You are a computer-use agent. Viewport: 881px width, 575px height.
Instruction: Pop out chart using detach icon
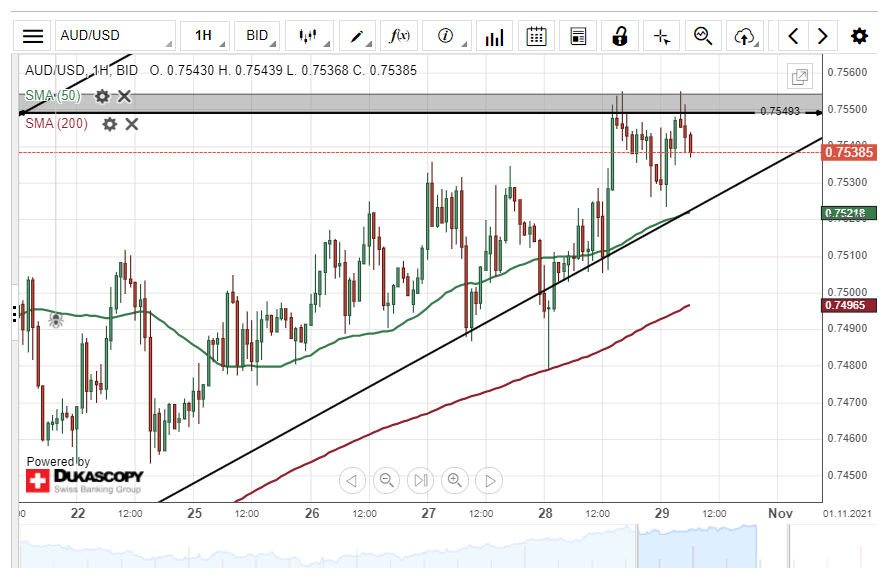pos(799,77)
